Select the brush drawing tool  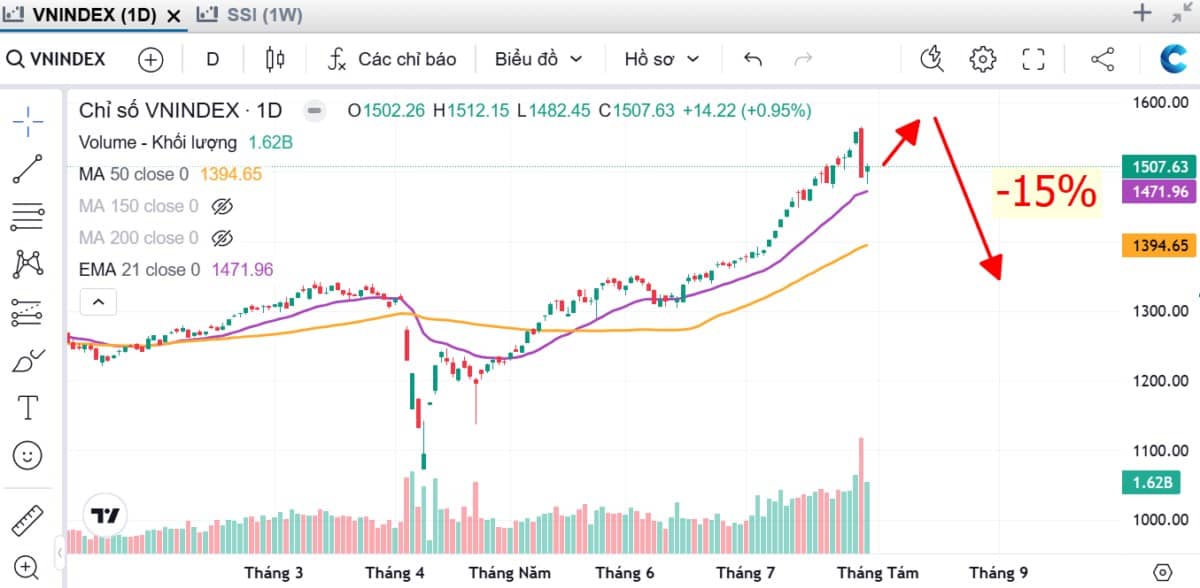pyautogui.click(x=28, y=360)
